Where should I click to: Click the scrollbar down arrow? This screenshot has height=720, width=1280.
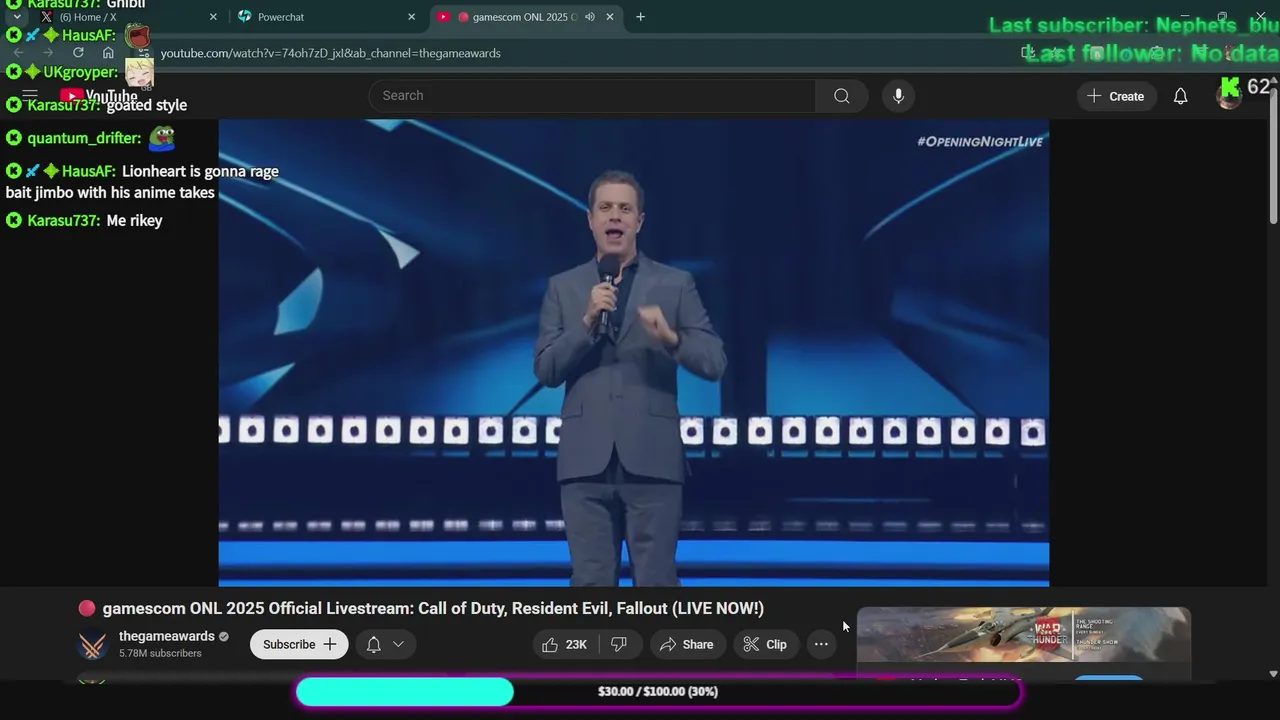tap(1273, 674)
